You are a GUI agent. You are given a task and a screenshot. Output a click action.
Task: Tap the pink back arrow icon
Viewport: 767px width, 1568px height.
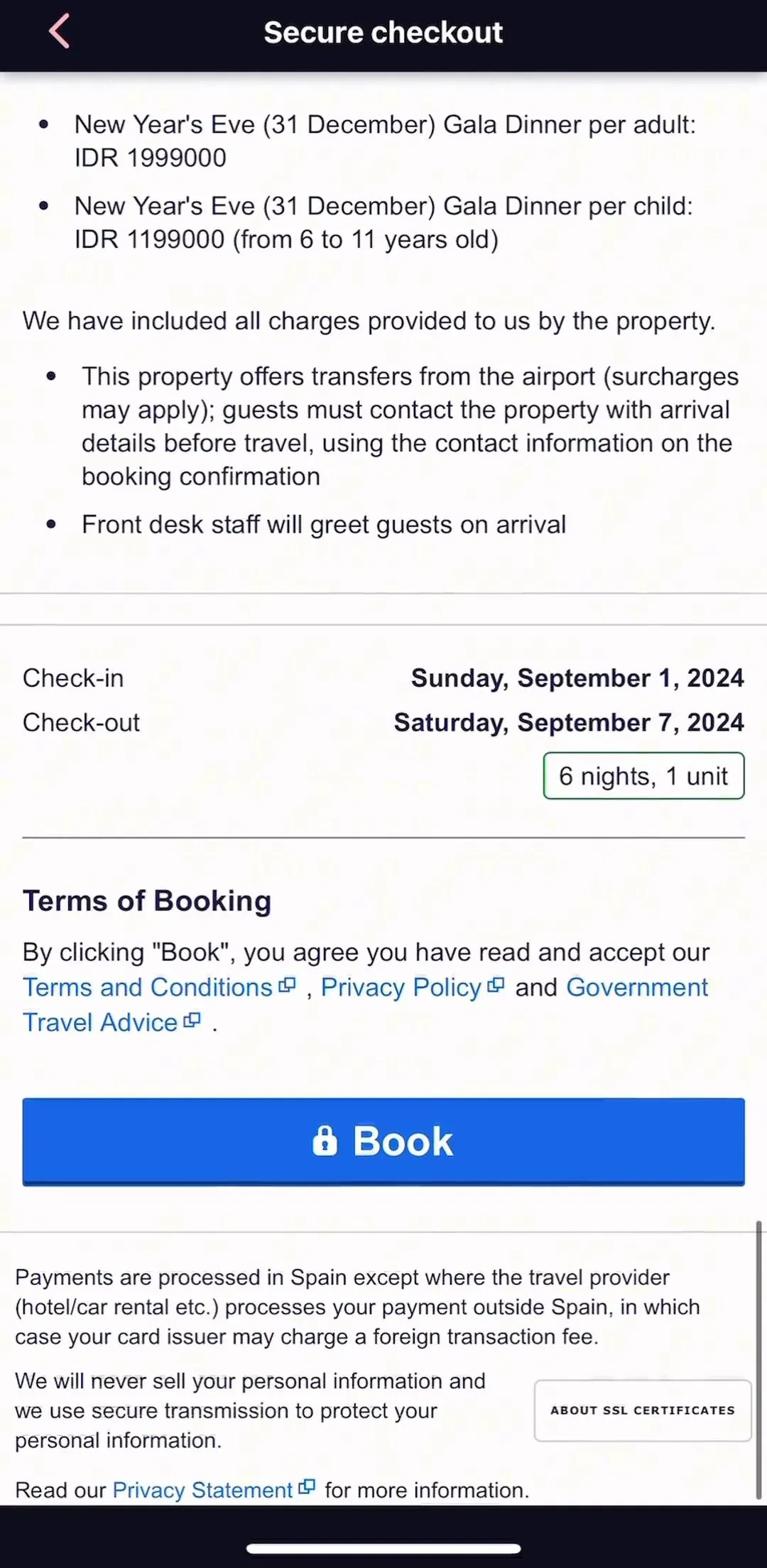pyautogui.click(x=59, y=31)
